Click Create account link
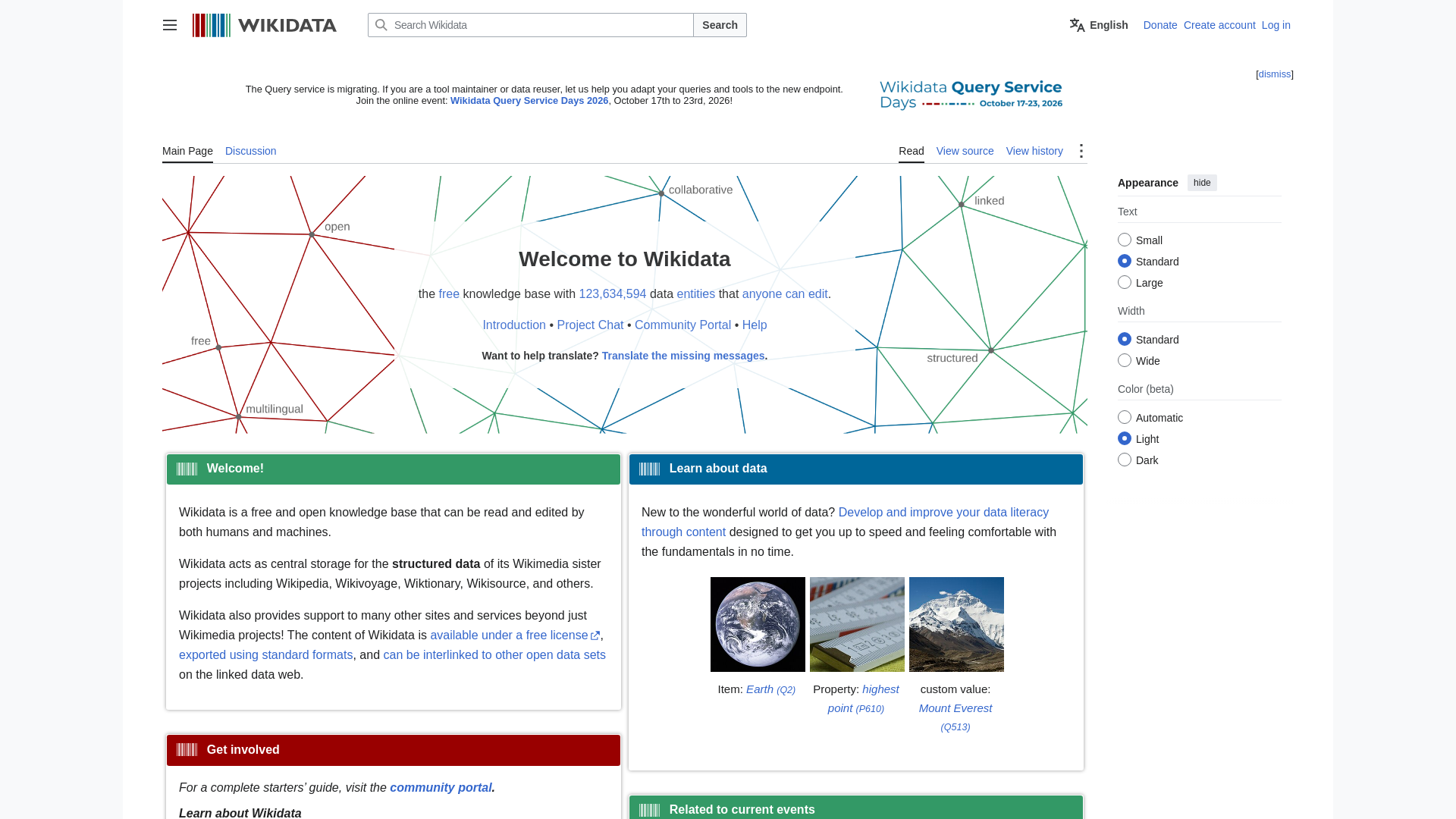 pos(1219,25)
